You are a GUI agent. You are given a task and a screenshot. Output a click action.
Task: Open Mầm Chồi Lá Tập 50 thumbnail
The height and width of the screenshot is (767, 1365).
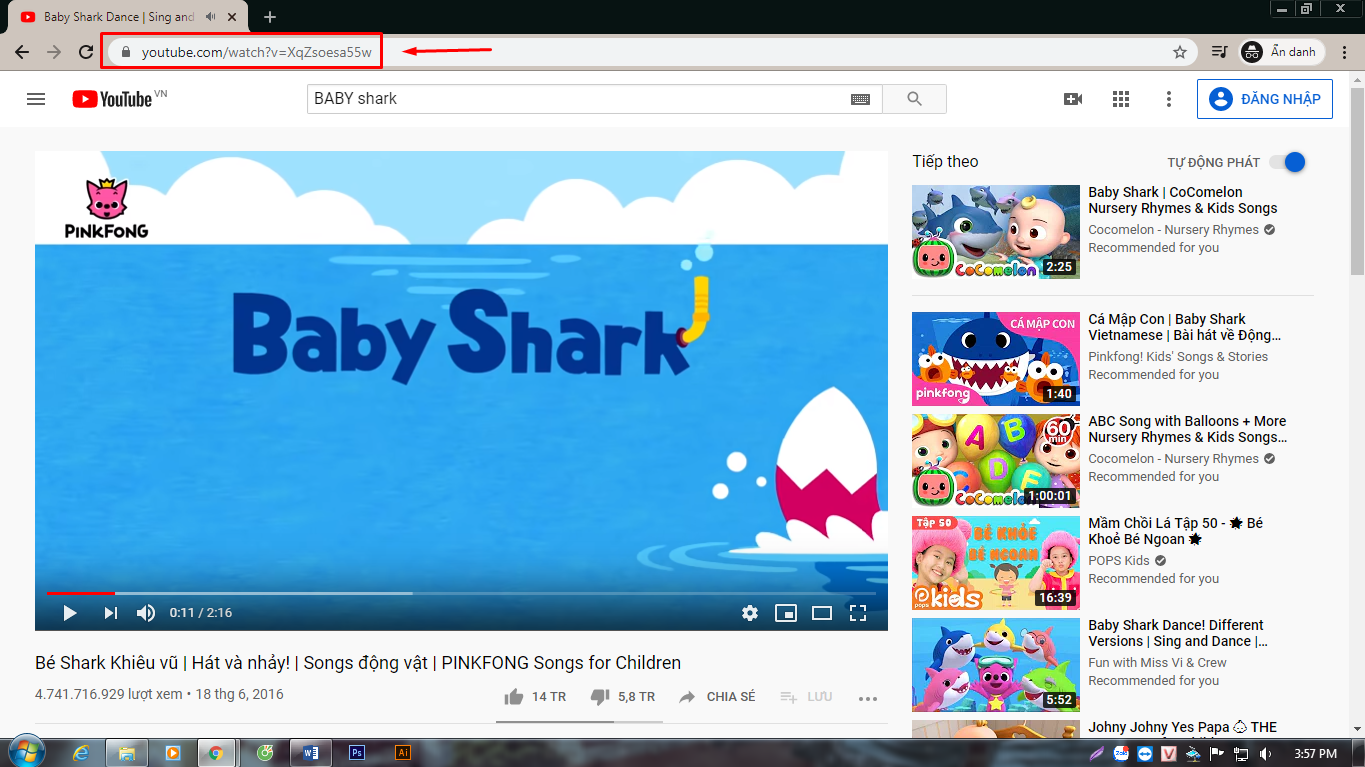(996, 562)
